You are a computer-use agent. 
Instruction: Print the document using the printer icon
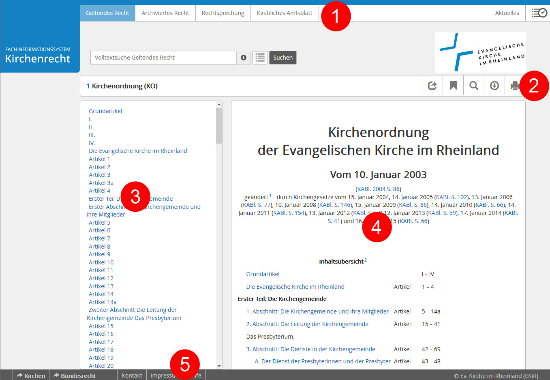click(515, 86)
